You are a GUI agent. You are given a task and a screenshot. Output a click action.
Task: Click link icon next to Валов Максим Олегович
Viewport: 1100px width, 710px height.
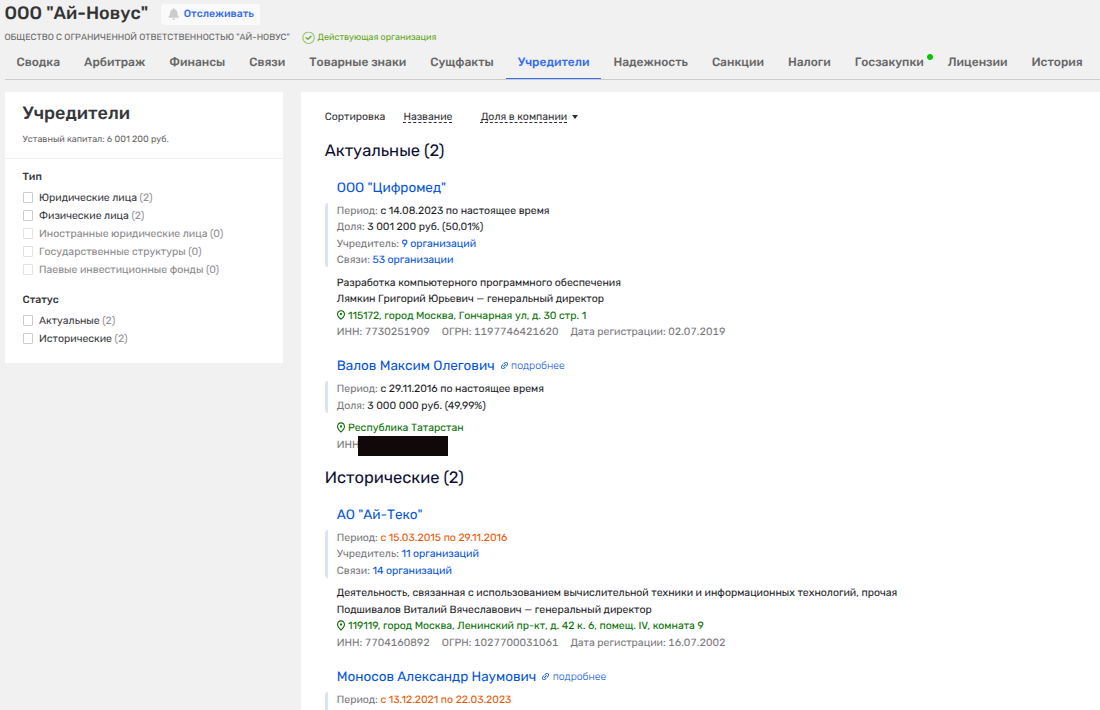pyautogui.click(x=505, y=366)
